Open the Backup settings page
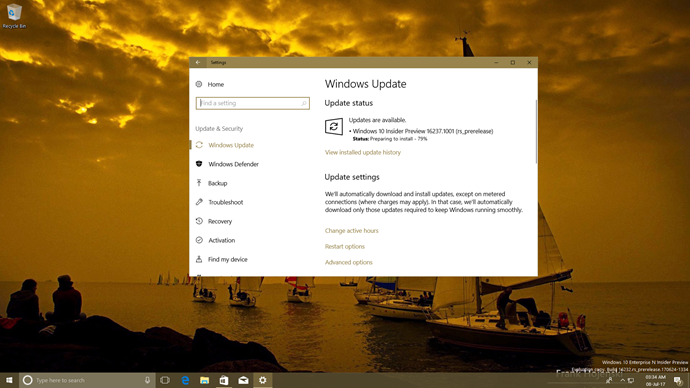 point(217,183)
